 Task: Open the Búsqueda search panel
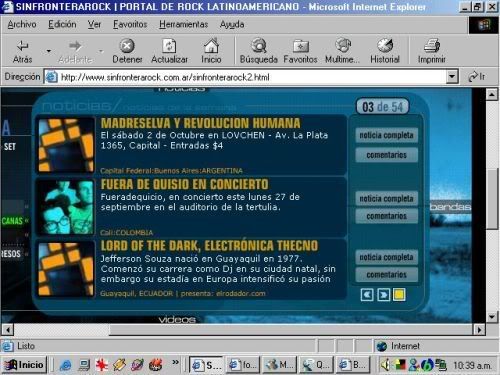[259, 51]
